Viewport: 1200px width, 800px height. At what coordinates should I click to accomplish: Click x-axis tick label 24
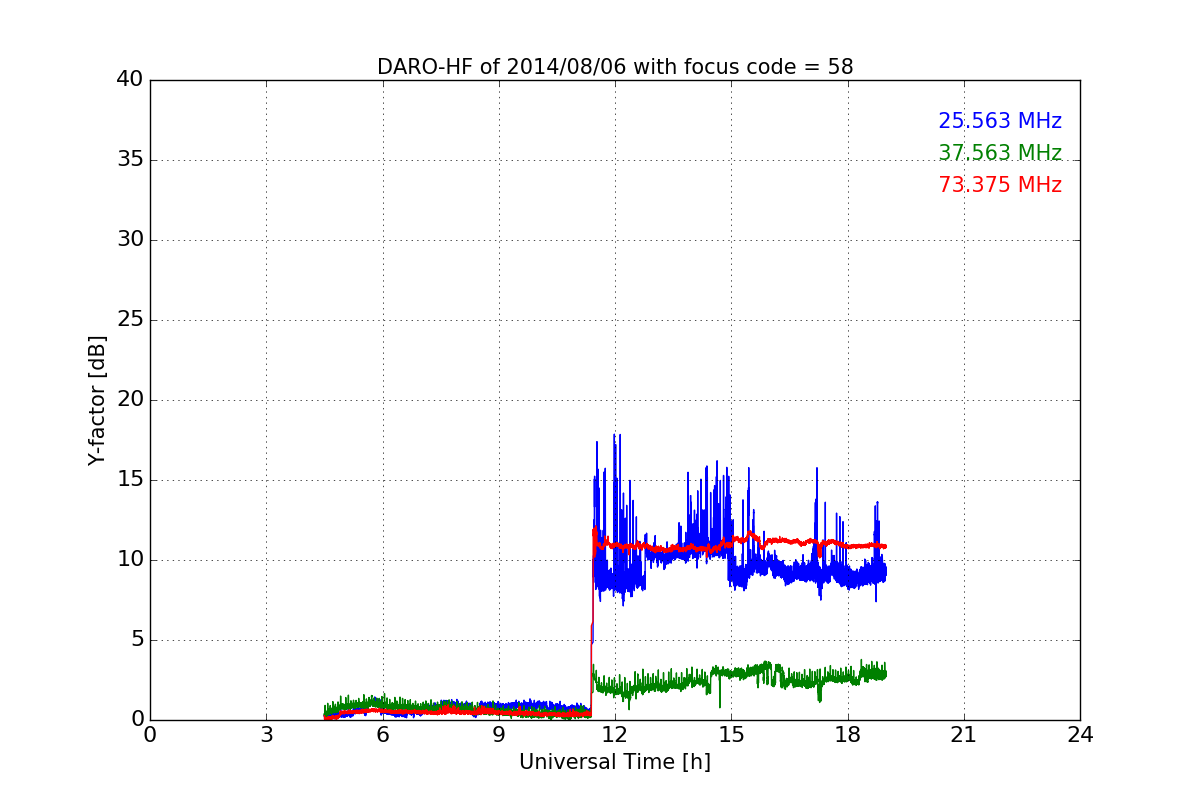[1080, 735]
